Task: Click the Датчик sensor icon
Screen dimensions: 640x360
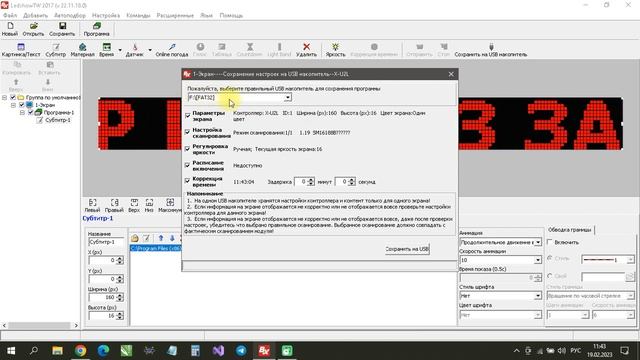Action: tap(135, 50)
